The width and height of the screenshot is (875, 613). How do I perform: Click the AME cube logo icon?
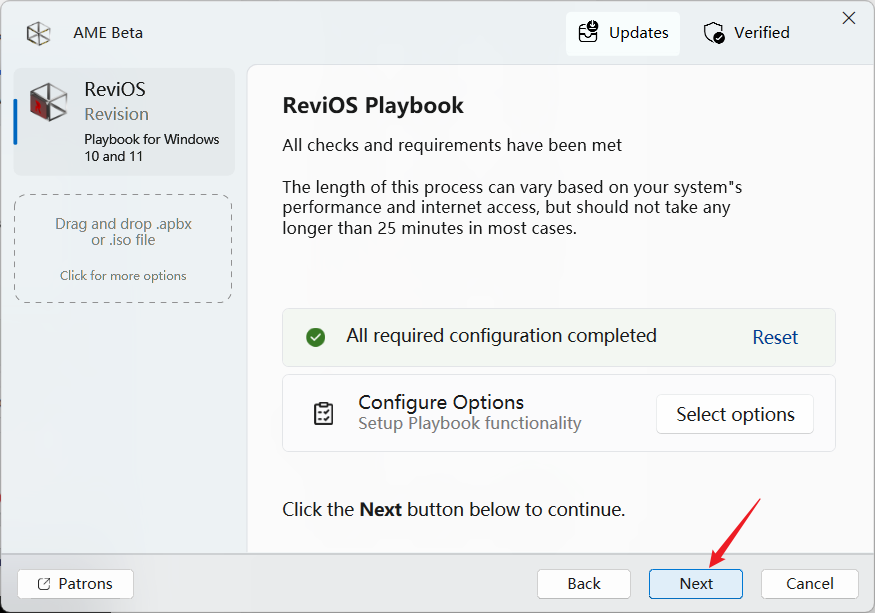[x=38, y=33]
